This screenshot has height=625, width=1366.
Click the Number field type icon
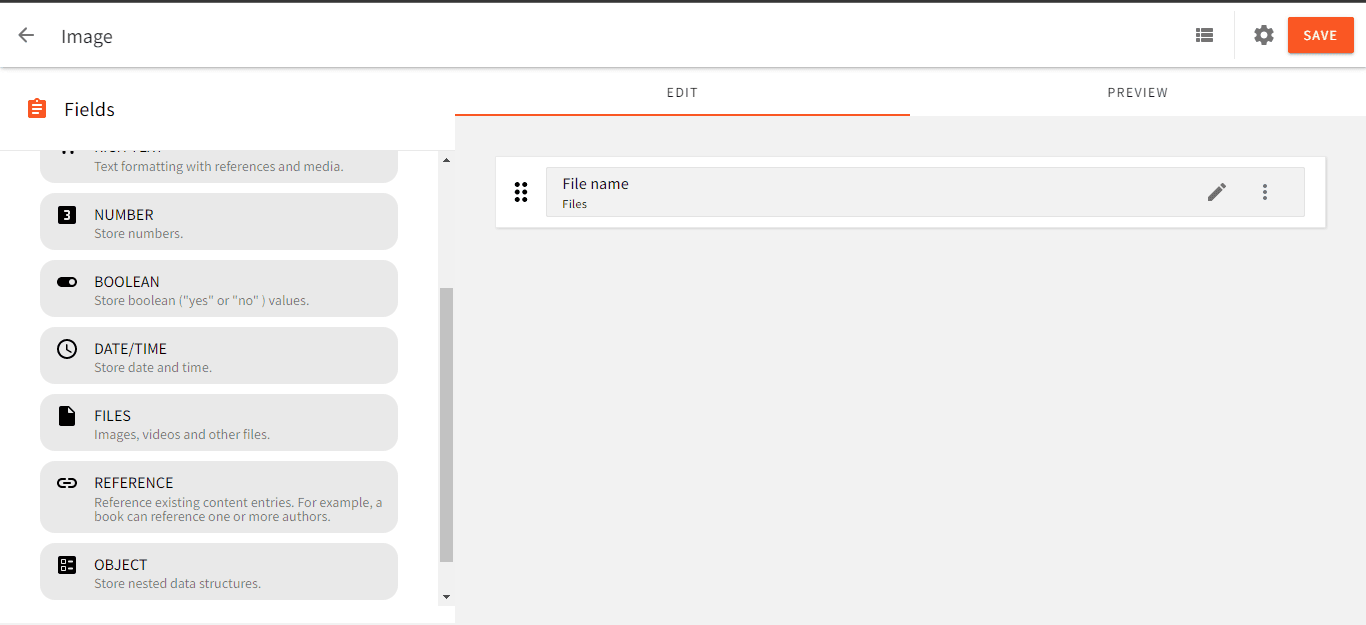click(x=67, y=214)
